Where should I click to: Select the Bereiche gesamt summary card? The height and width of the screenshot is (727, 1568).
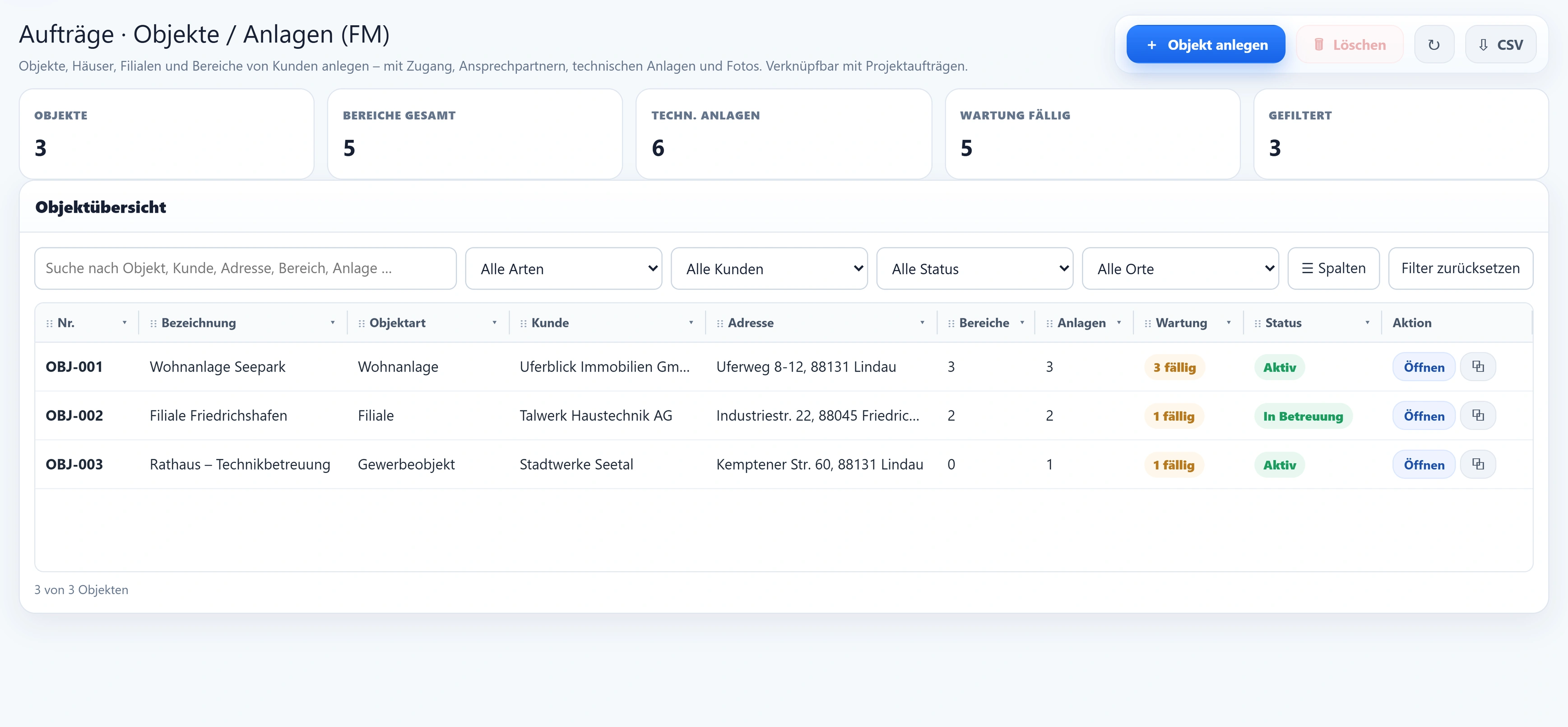point(475,134)
